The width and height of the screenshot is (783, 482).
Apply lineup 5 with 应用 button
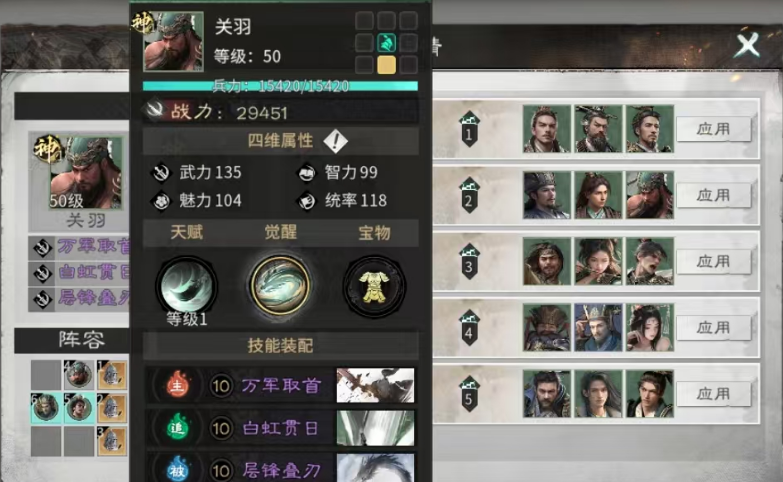point(714,394)
